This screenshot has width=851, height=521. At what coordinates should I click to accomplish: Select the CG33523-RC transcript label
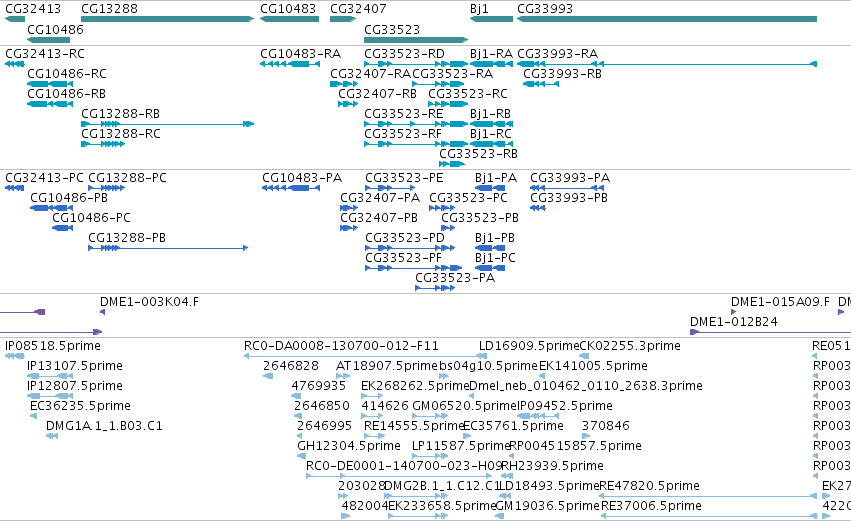pyautogui.click(x=468, y=94)
